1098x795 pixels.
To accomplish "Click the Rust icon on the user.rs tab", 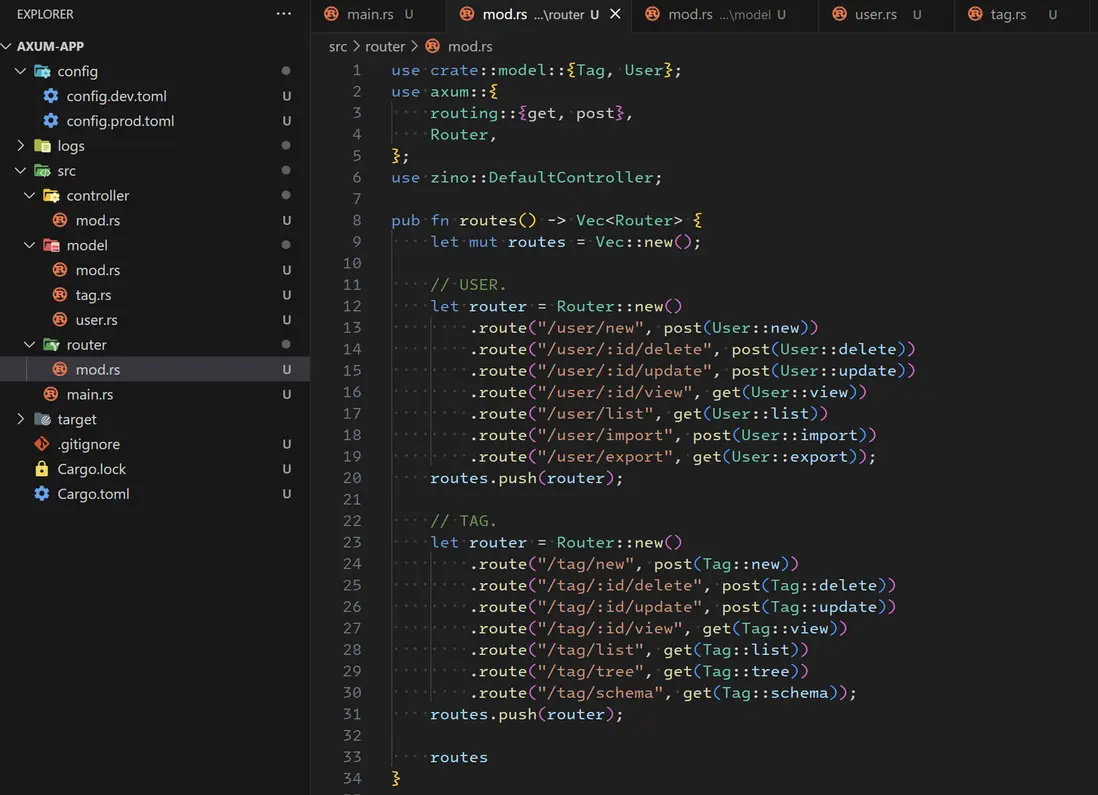I will 841,14.
